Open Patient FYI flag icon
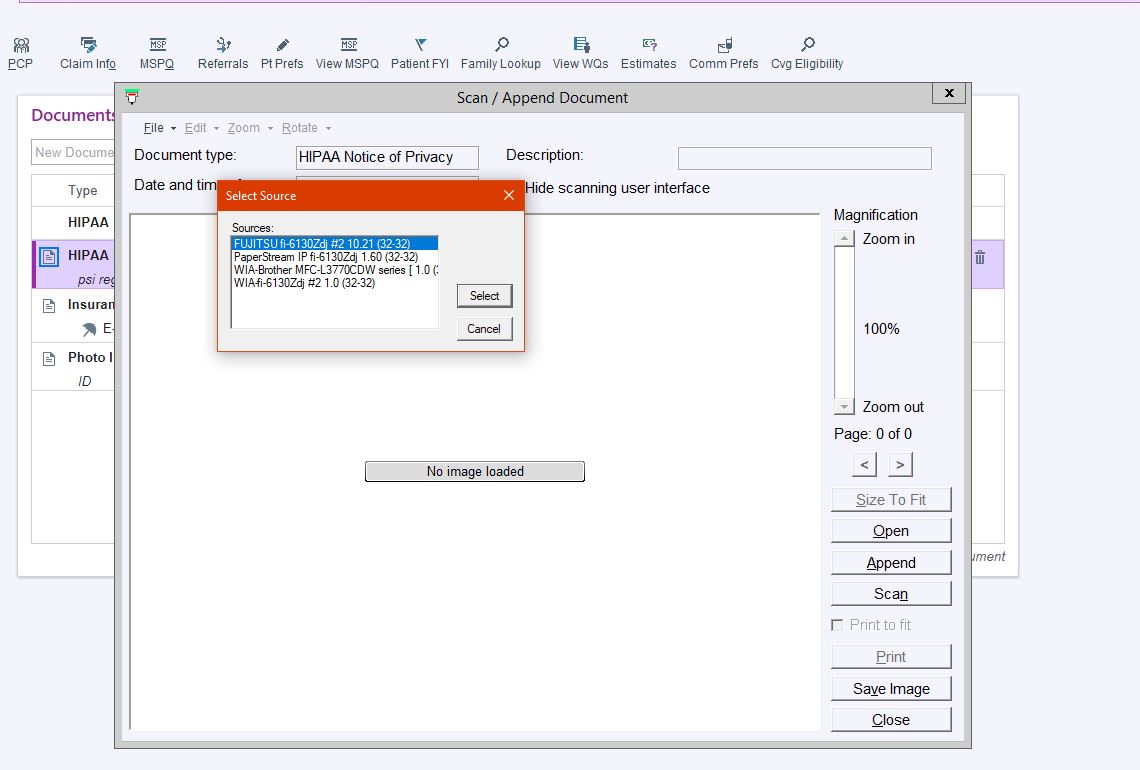1140x770 pixels. 420,45
